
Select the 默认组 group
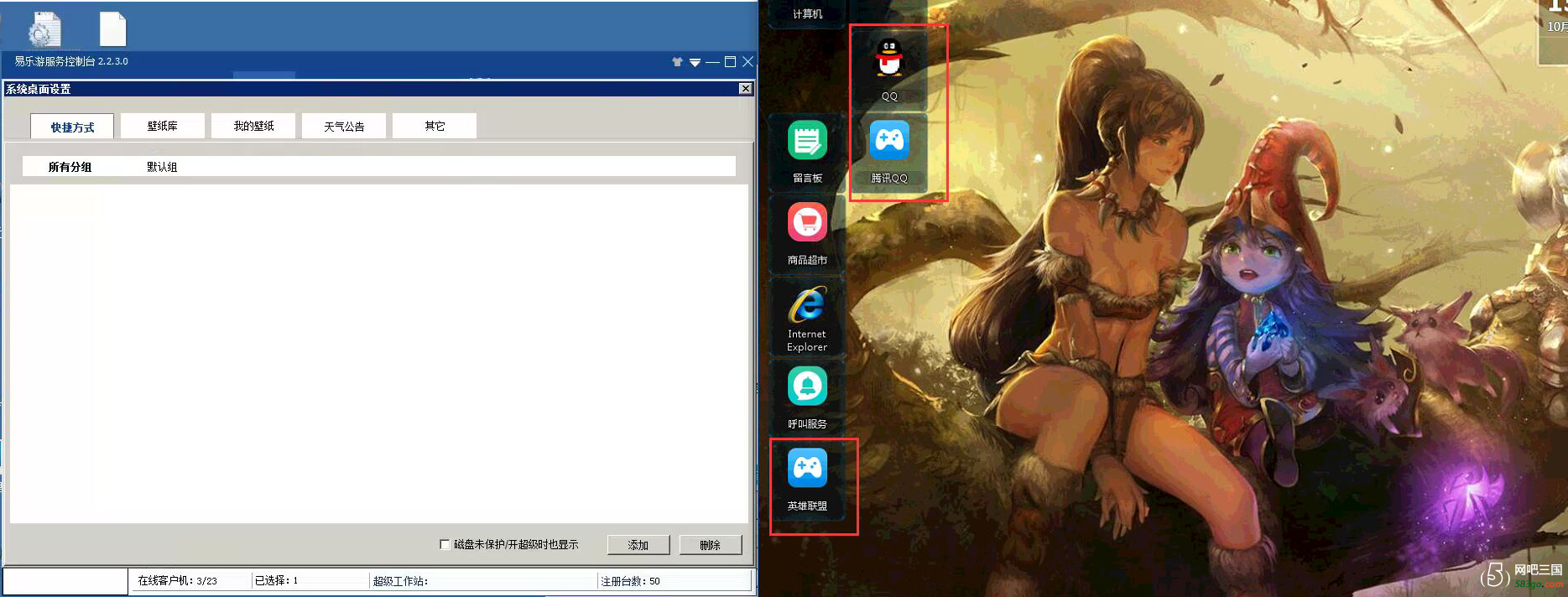pos(162,167)
